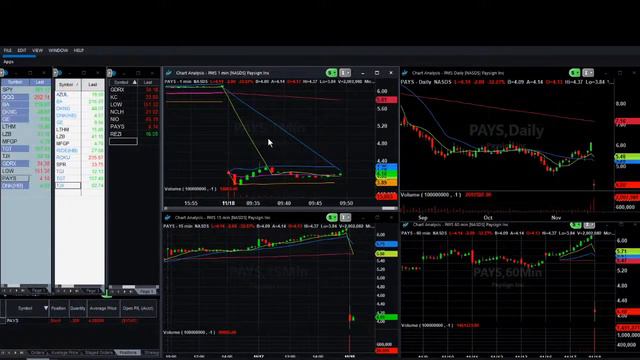The width and height of the screenshot is (640, 360).
Task: Select REZI row in dark watchlist
Action: pyautogui.click(x=134, y=134)
